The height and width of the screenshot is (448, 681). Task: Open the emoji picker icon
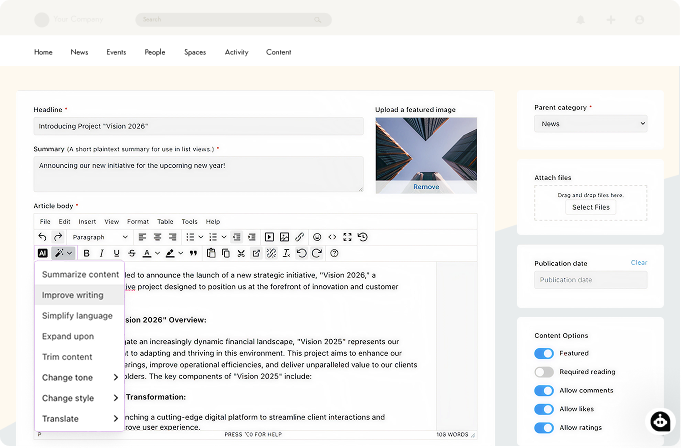pyautogui.click(x=317, y=237)
